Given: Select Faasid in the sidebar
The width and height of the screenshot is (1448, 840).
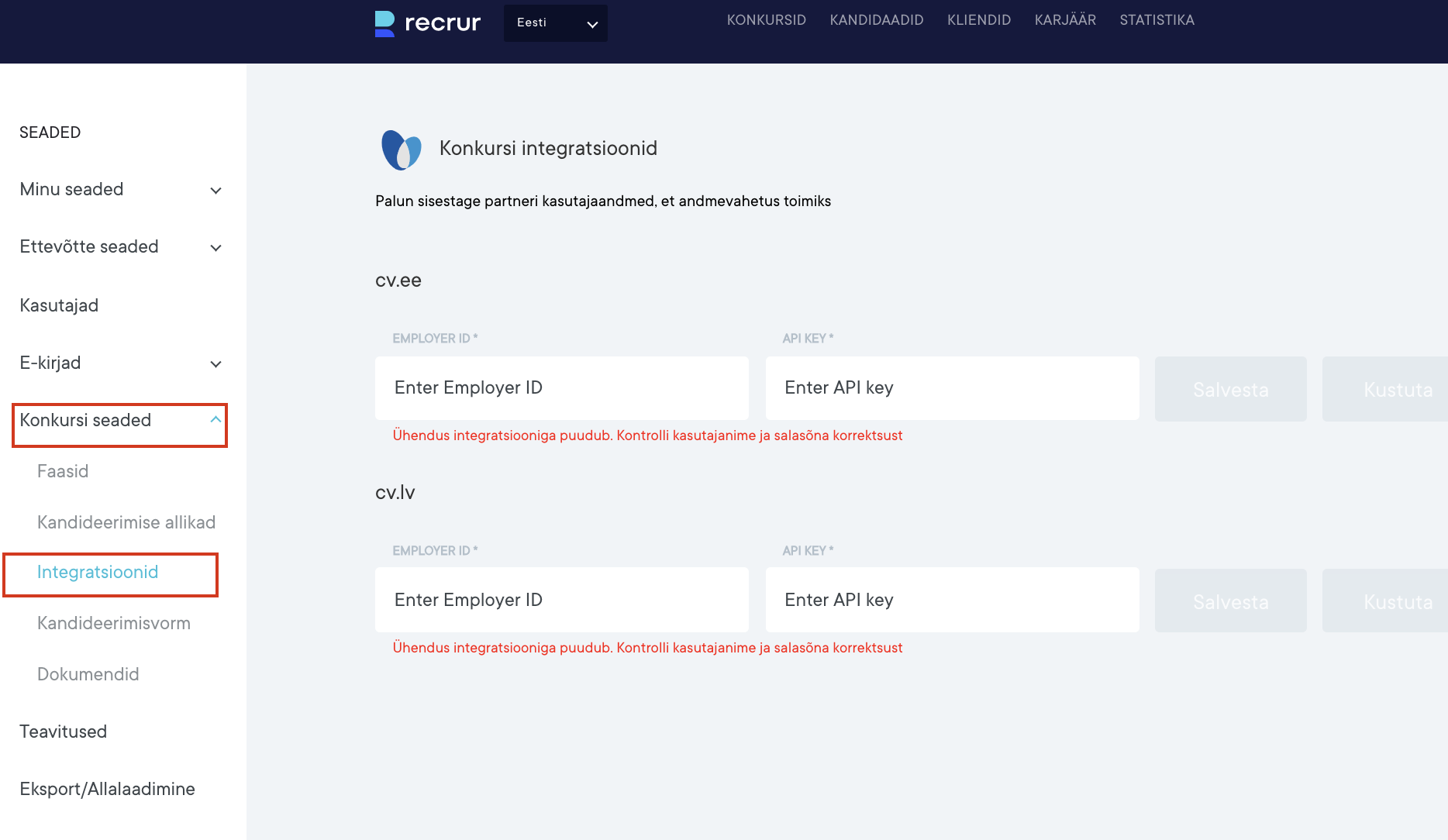Looking at the screenshot, I should [x=63, y=472].
